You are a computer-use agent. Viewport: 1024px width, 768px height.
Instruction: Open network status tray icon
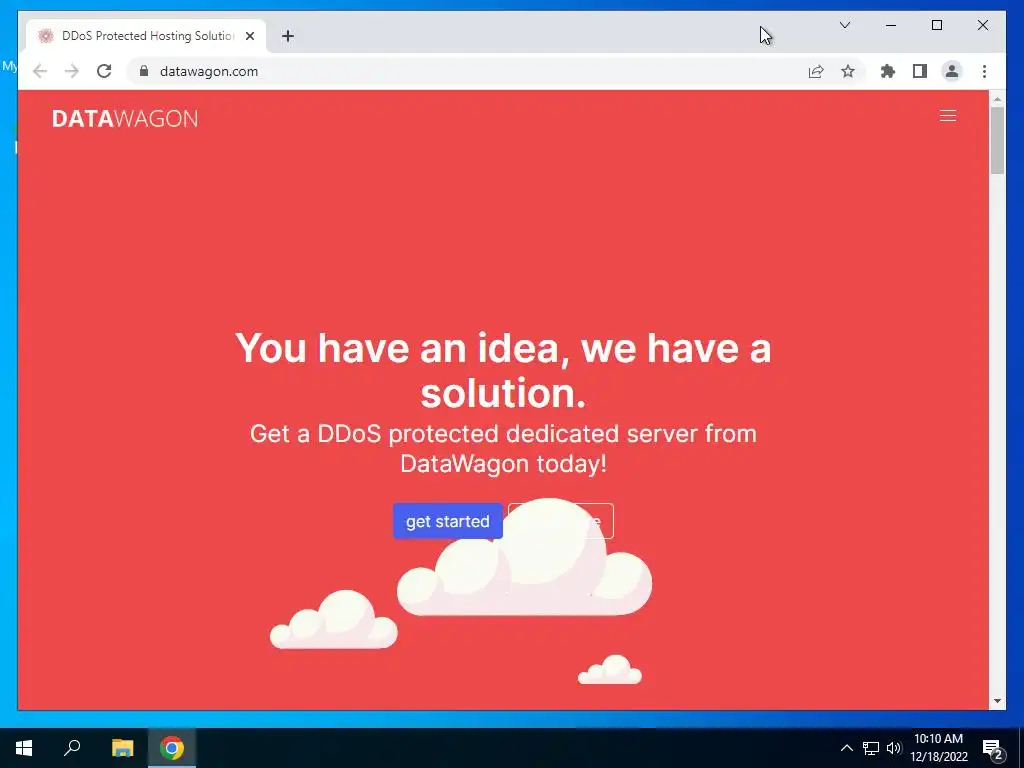pyautogui.click(x=871, y=748)
